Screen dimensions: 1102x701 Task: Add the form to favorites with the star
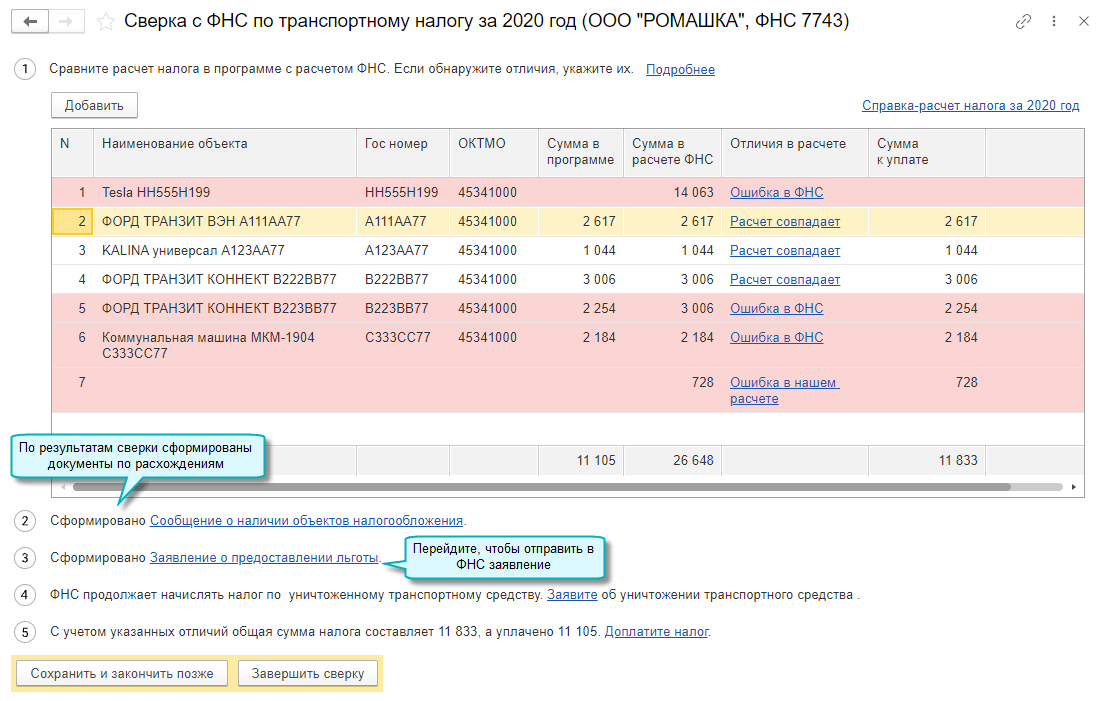coord(105,22)
